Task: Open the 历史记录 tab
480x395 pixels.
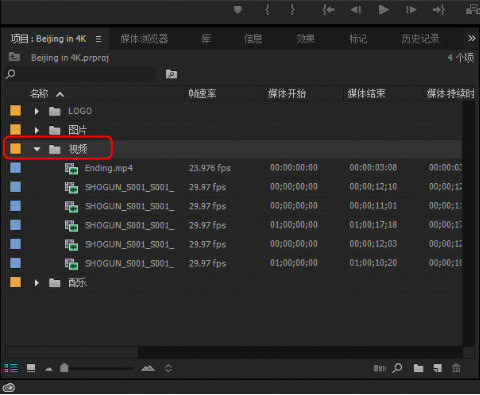Action: 420,39
